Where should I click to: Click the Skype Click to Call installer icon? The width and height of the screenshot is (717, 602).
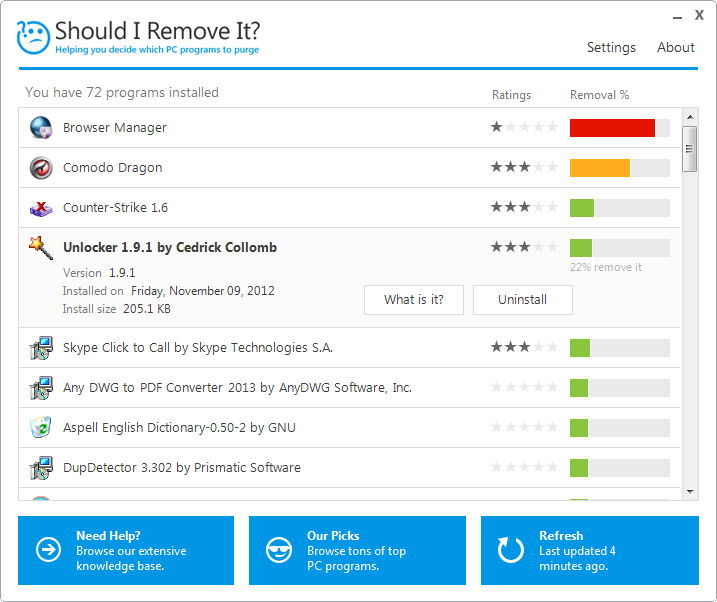click(x=41, y=348)
